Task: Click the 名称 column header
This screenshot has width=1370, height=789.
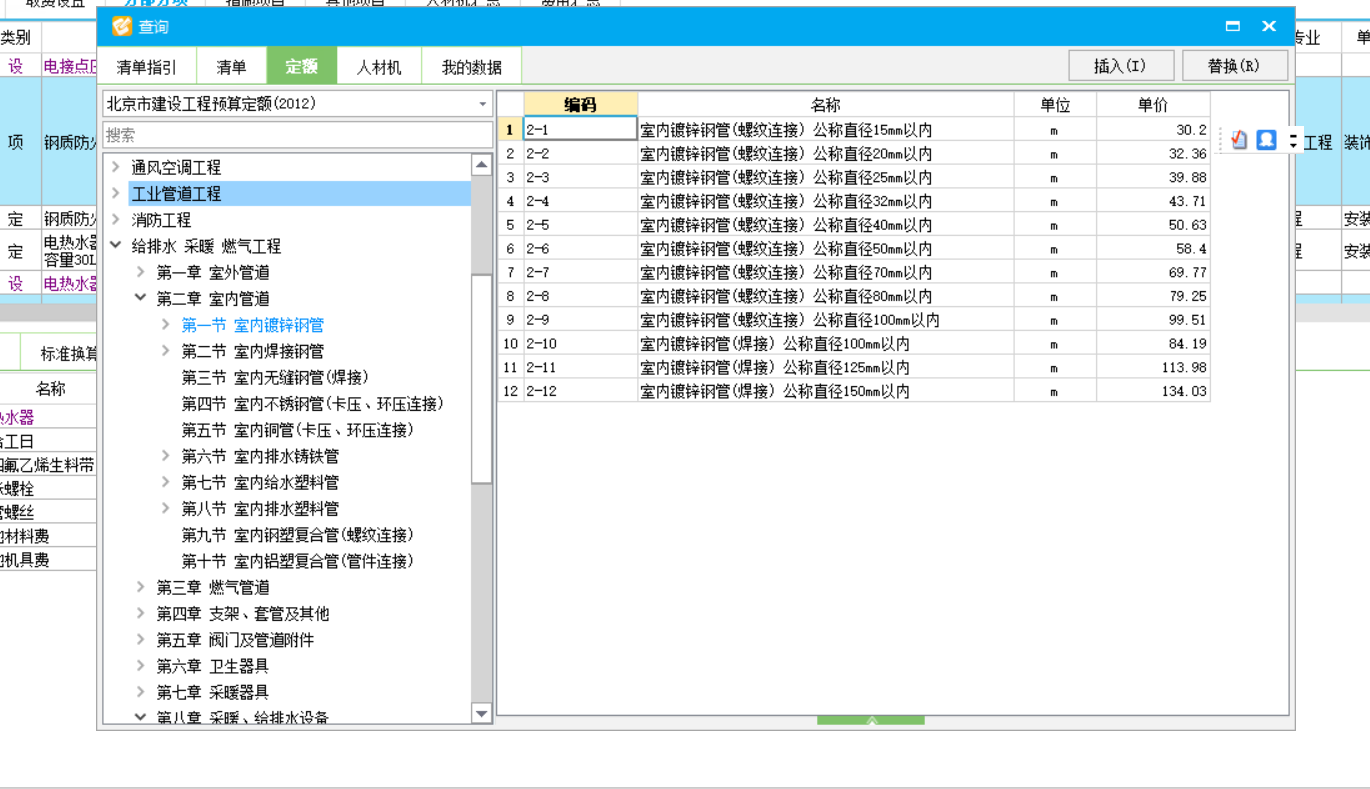Action: click(826, 105)
